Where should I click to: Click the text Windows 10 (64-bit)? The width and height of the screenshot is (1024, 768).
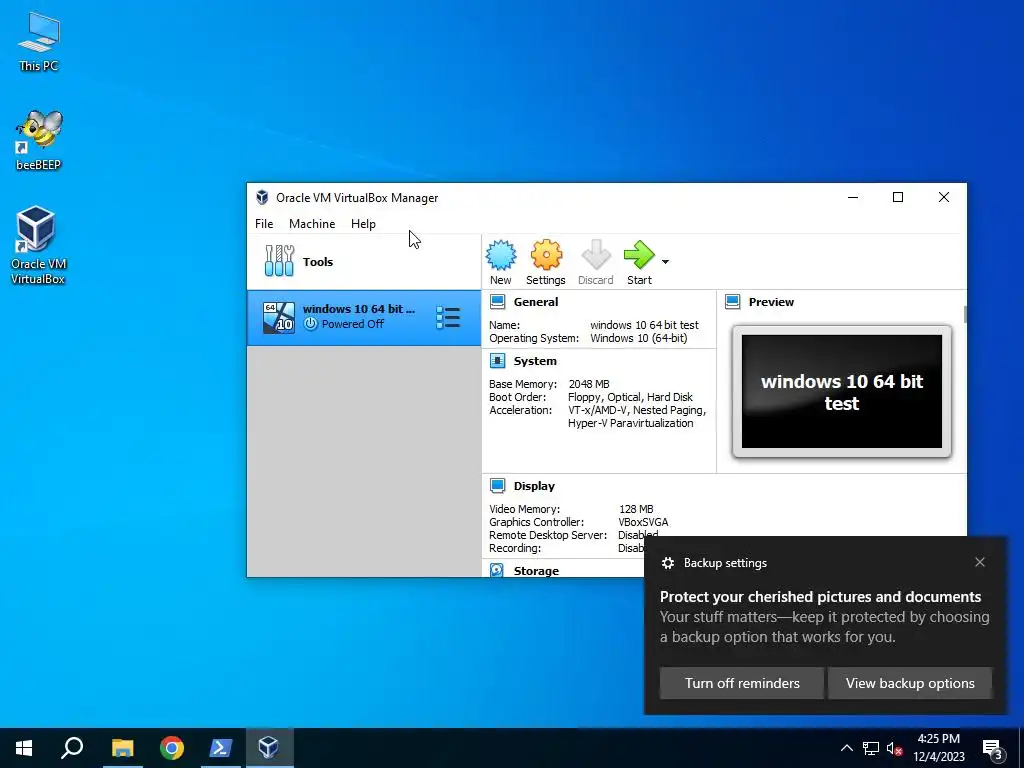click(x=639, y=338)
